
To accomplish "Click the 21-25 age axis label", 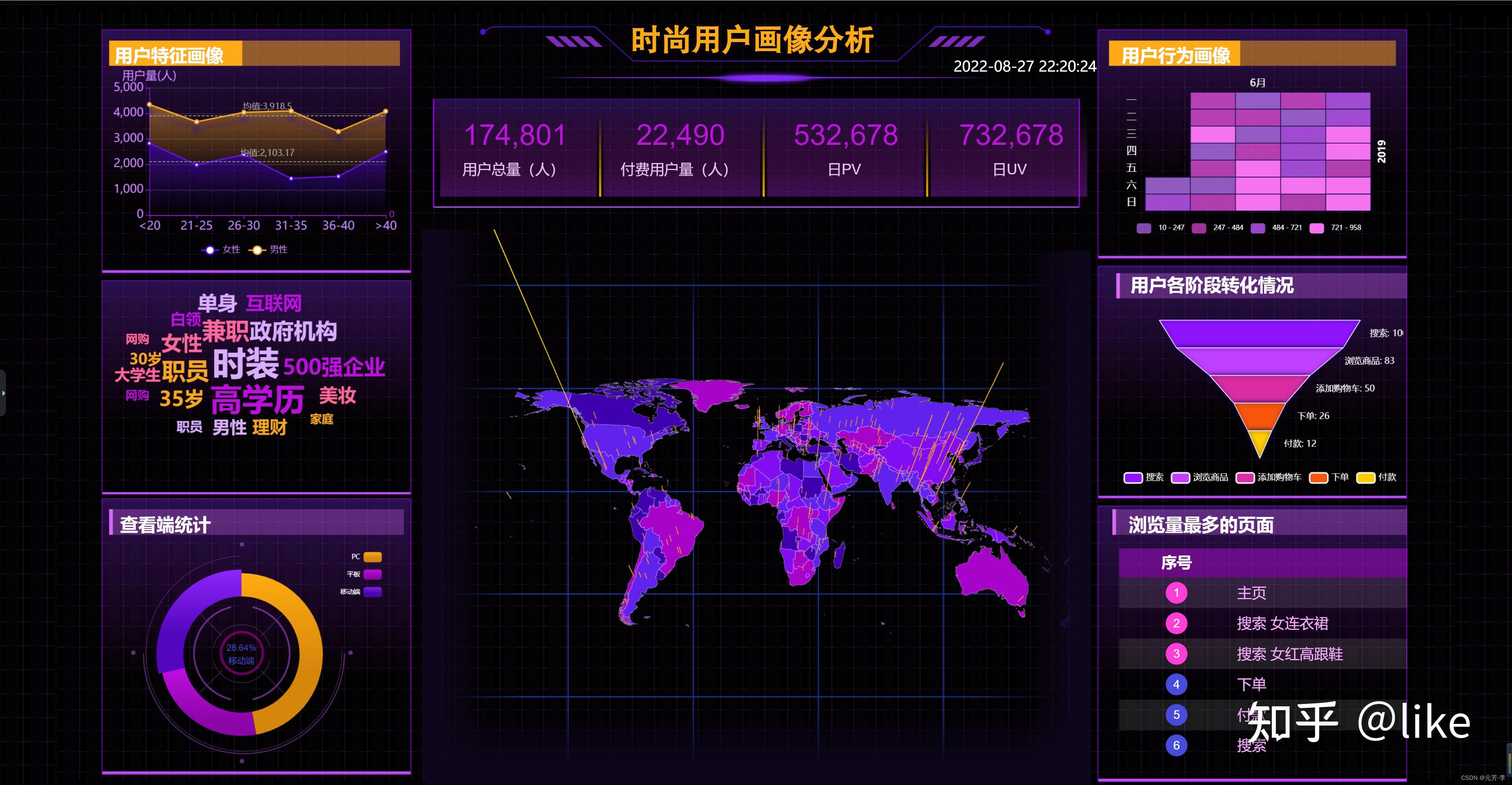I will (196, 225).
